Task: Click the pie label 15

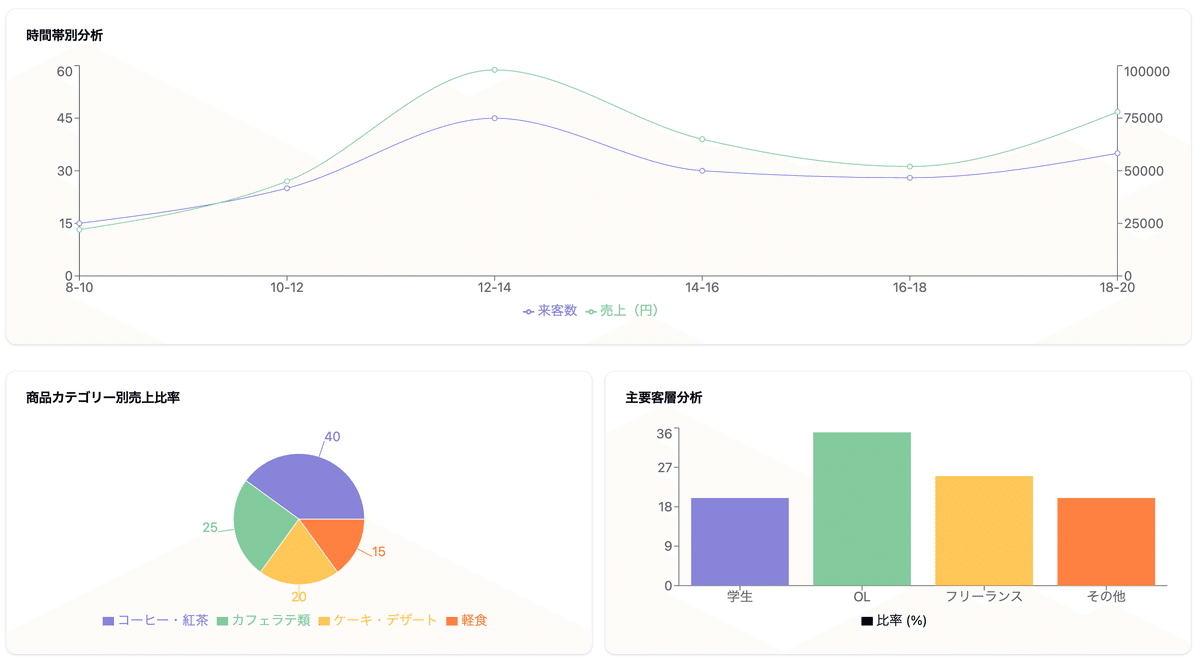Action: click(379, 552)
